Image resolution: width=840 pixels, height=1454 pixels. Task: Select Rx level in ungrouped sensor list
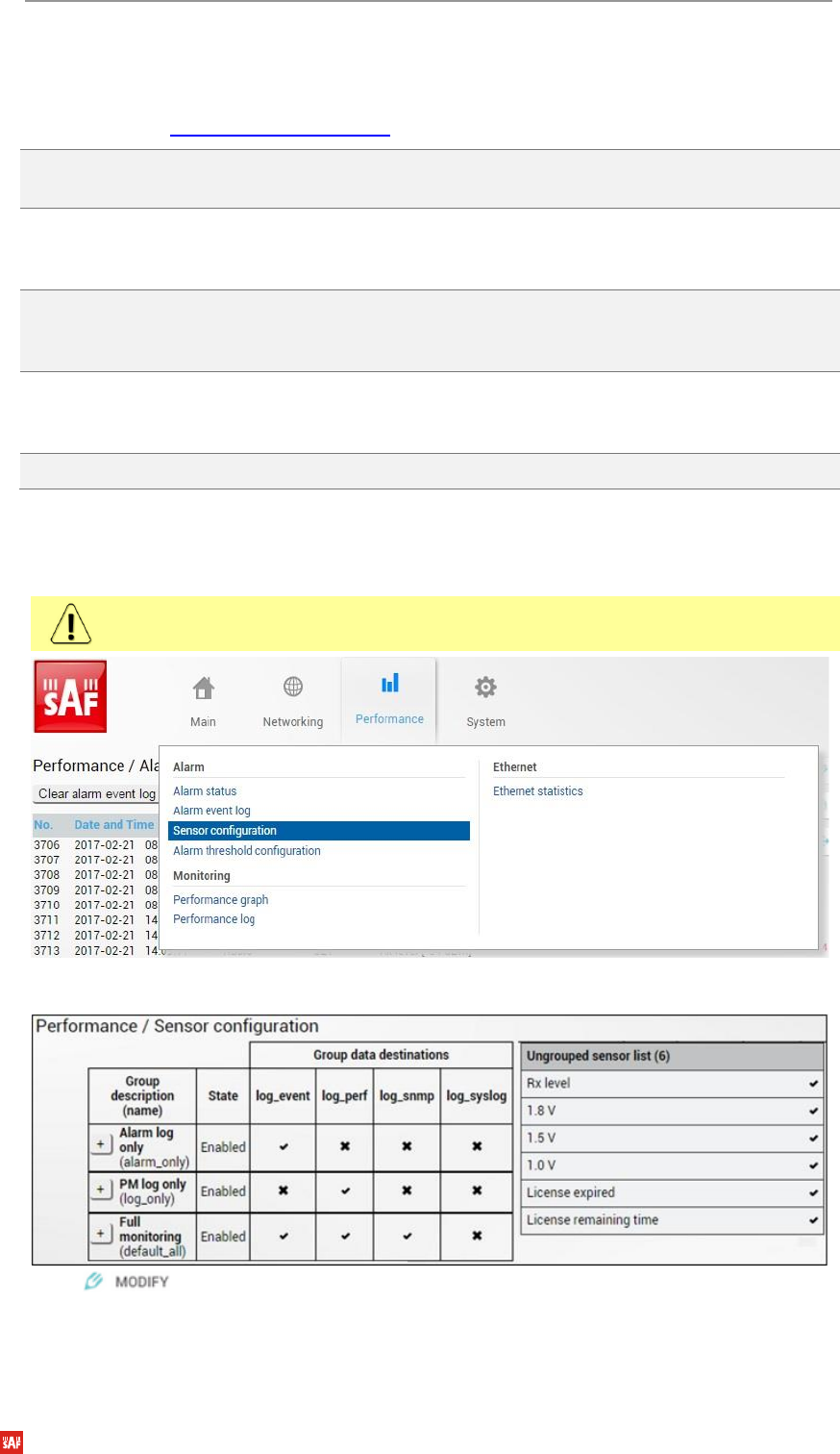pos(672,1084)
